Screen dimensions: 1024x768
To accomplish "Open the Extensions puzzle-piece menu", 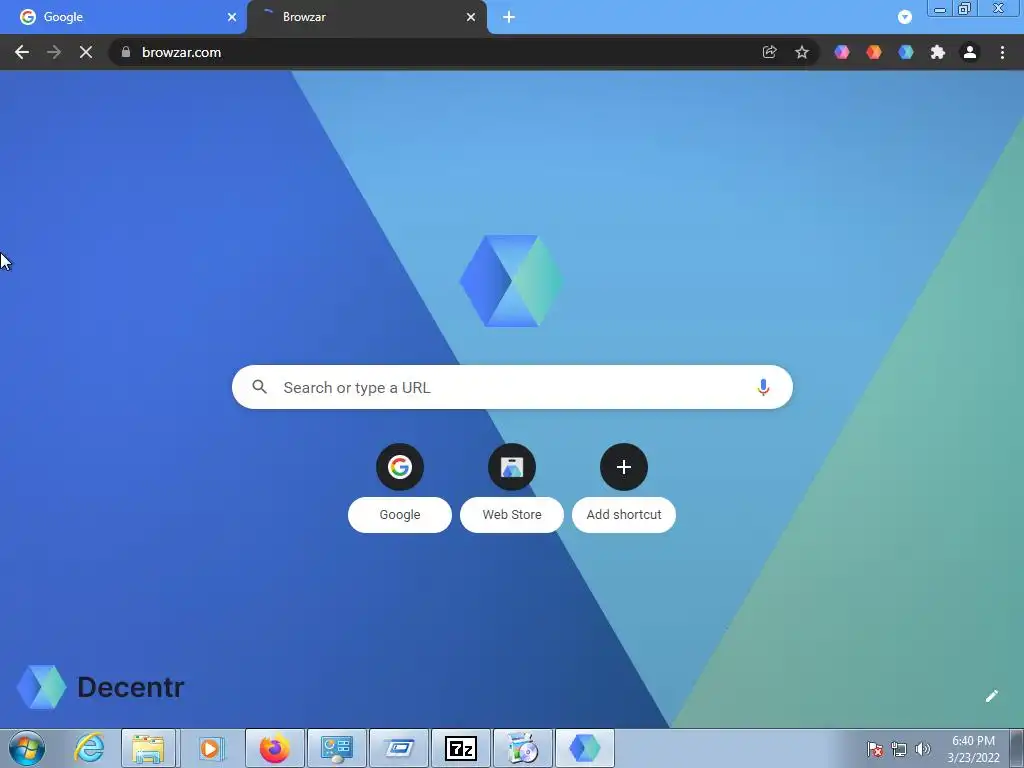I will (938, 52).
